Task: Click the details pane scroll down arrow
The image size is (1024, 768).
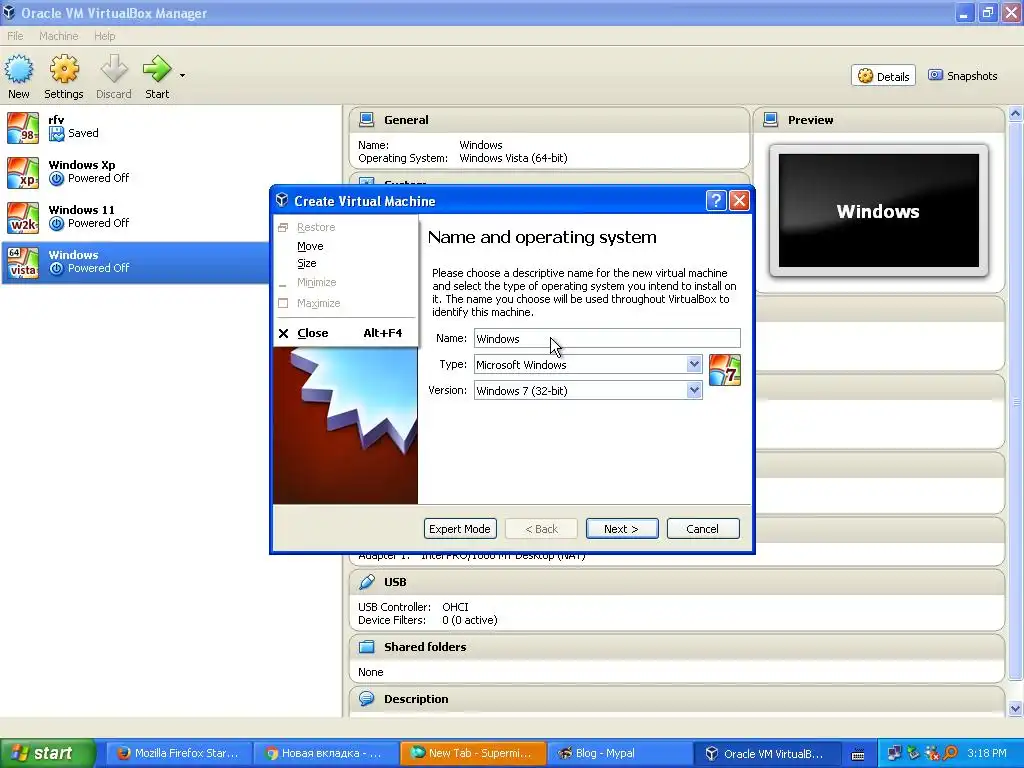Action: [1015, 708]
